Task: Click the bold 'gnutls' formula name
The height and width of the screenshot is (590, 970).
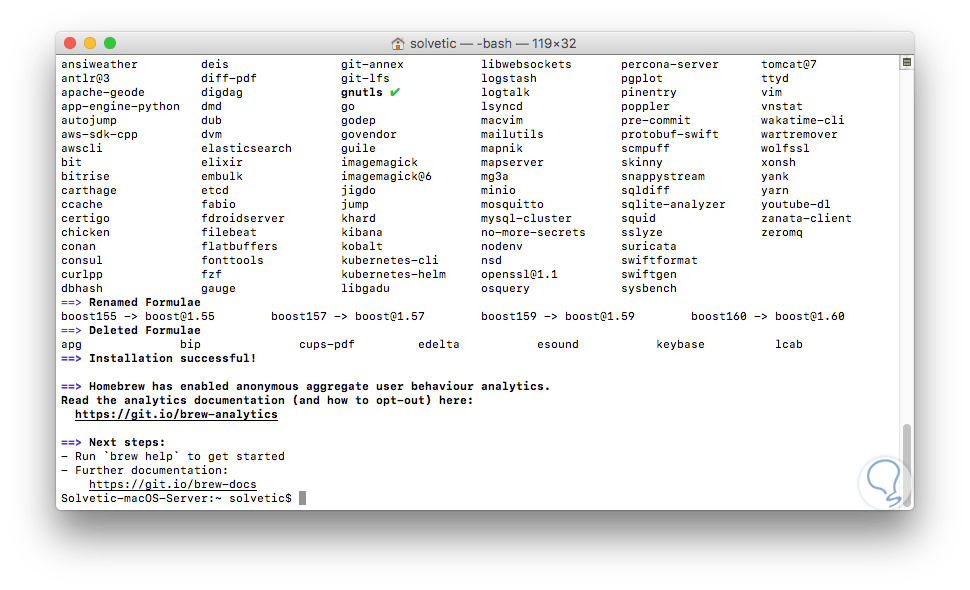Action: [x=362, y=92]
